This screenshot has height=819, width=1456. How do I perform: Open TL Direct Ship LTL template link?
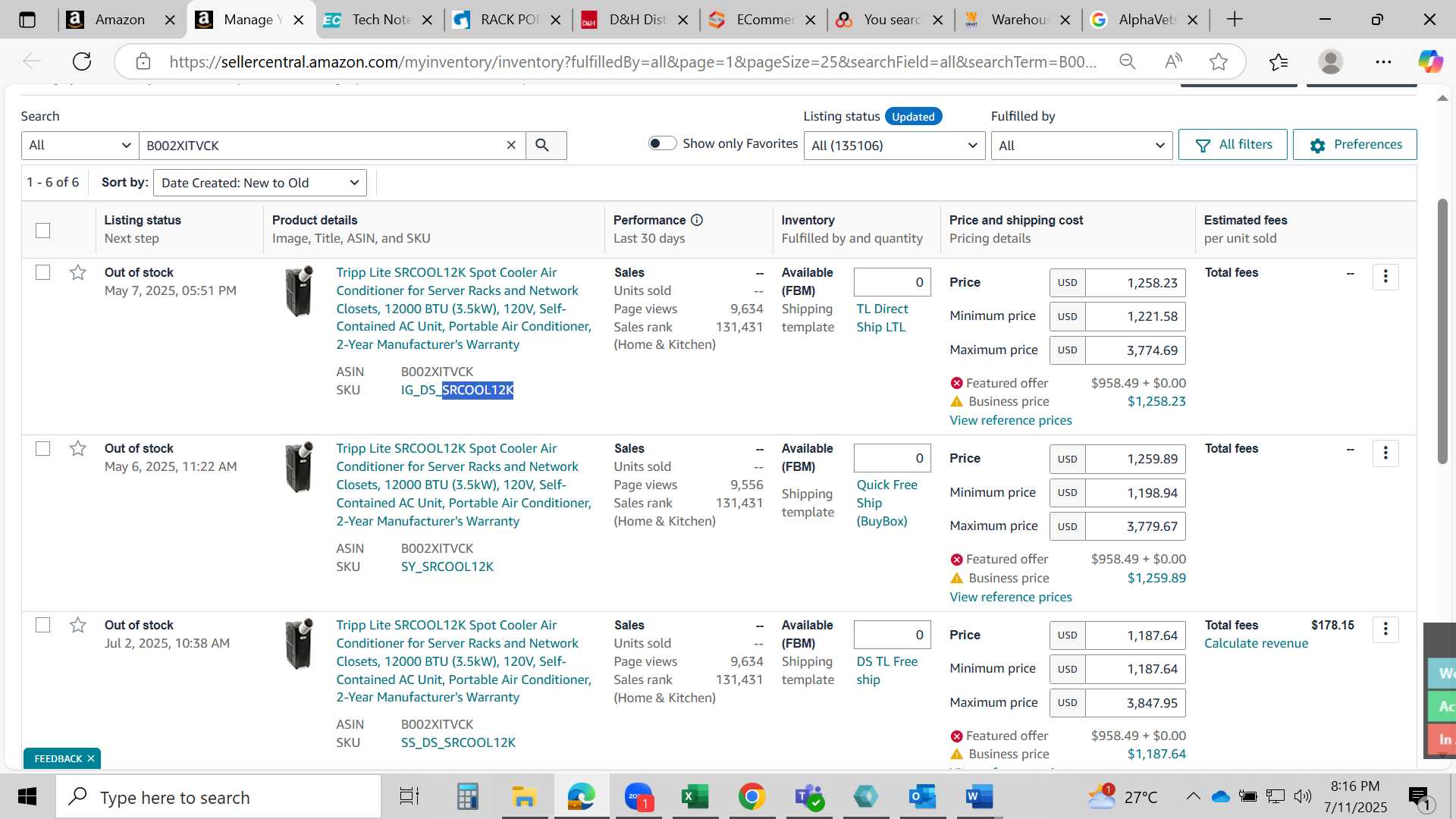(882, 318)
